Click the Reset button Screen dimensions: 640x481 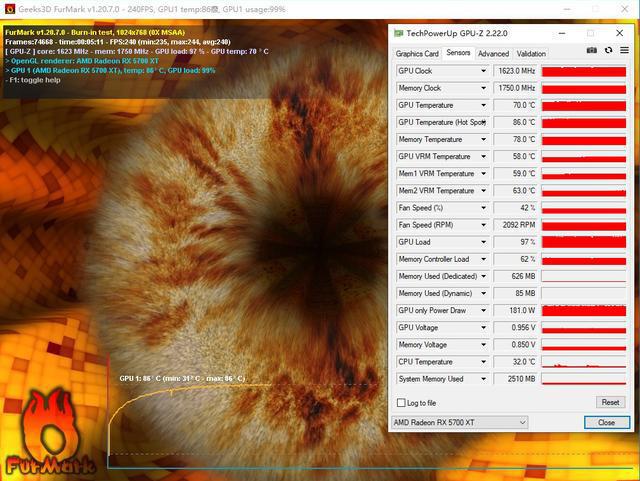pos(610,402)
